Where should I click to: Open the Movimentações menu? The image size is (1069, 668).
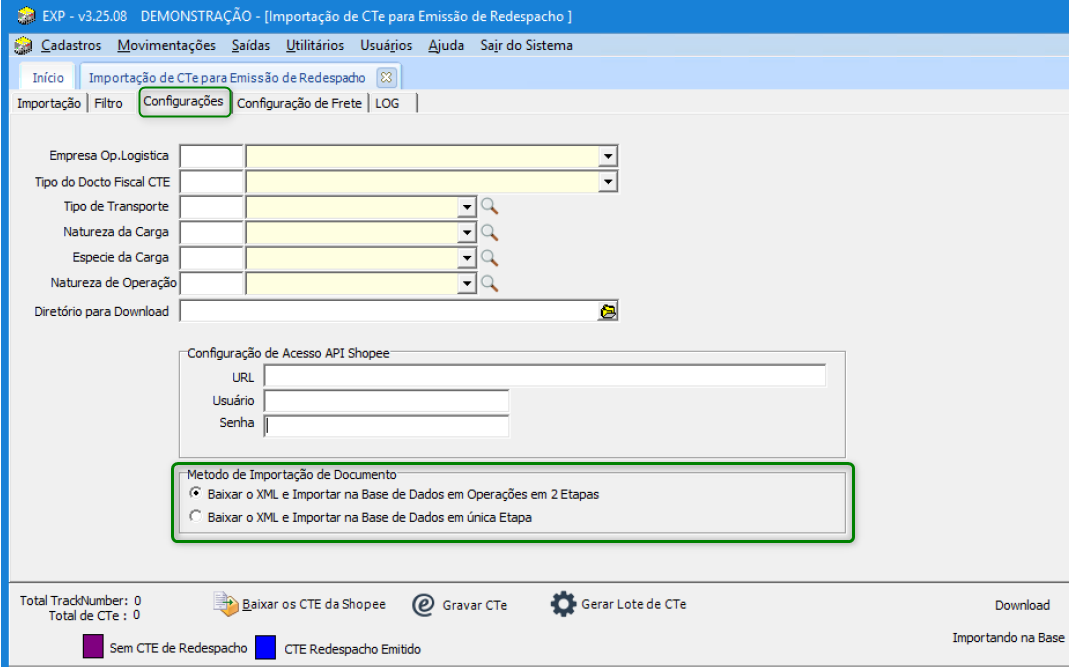(166, 46)
